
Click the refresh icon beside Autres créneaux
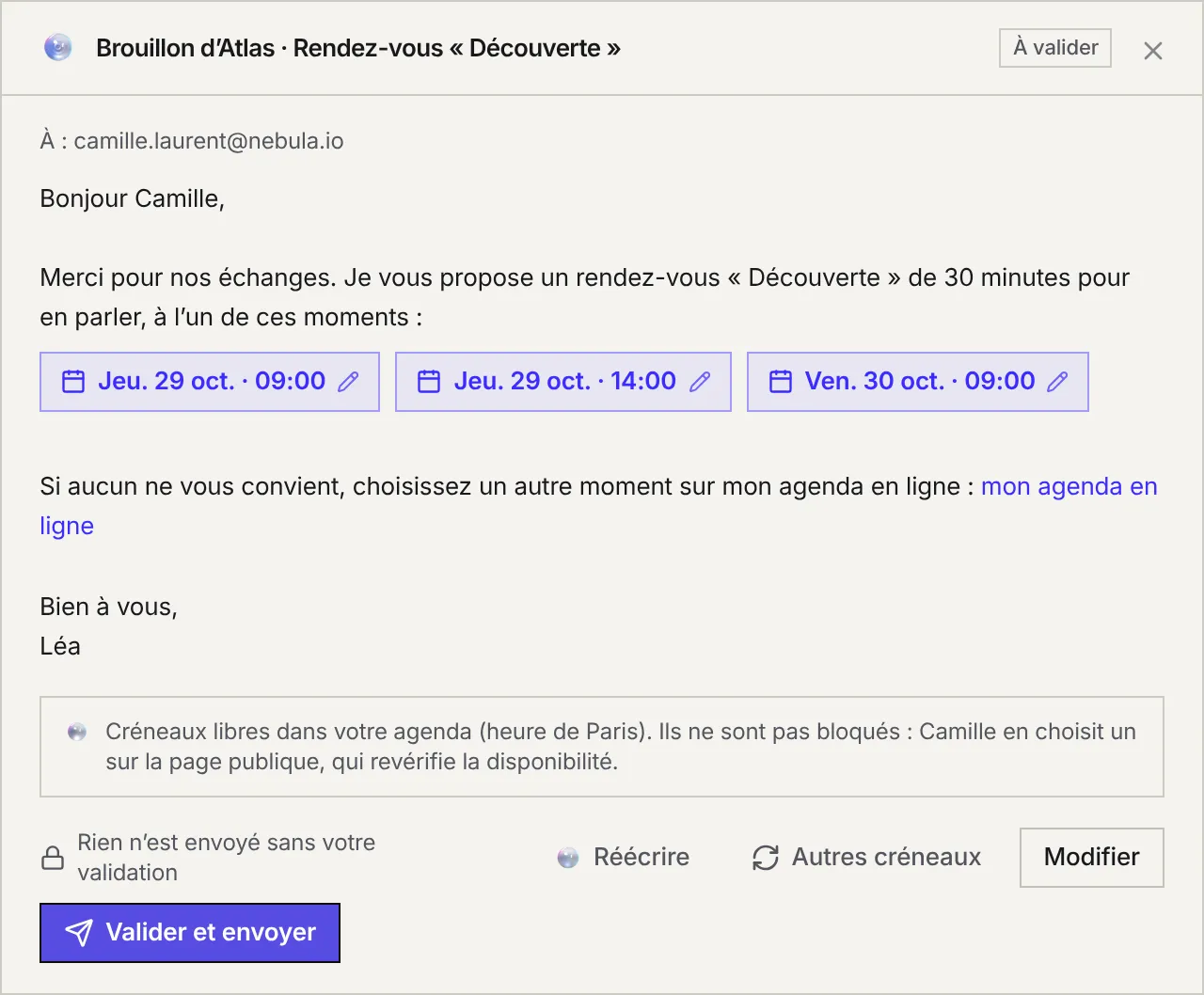(x=766, y=858)
